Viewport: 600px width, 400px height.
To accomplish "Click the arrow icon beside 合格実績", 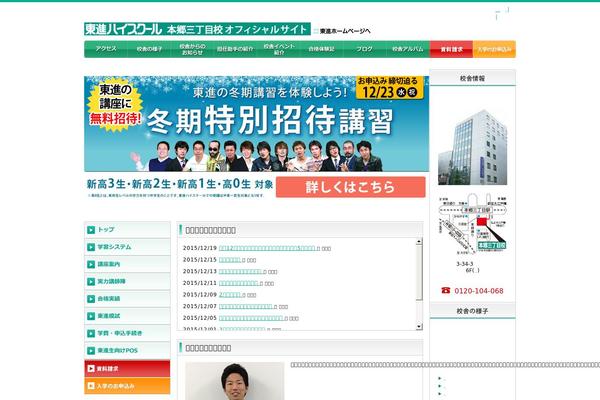I will [91, 299].
